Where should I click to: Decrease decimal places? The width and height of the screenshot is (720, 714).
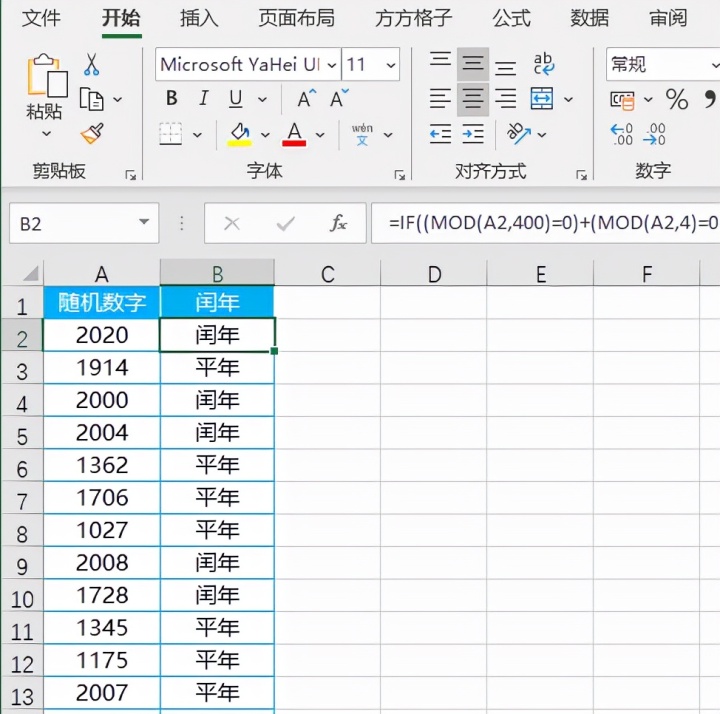click(x=654, y=134)
